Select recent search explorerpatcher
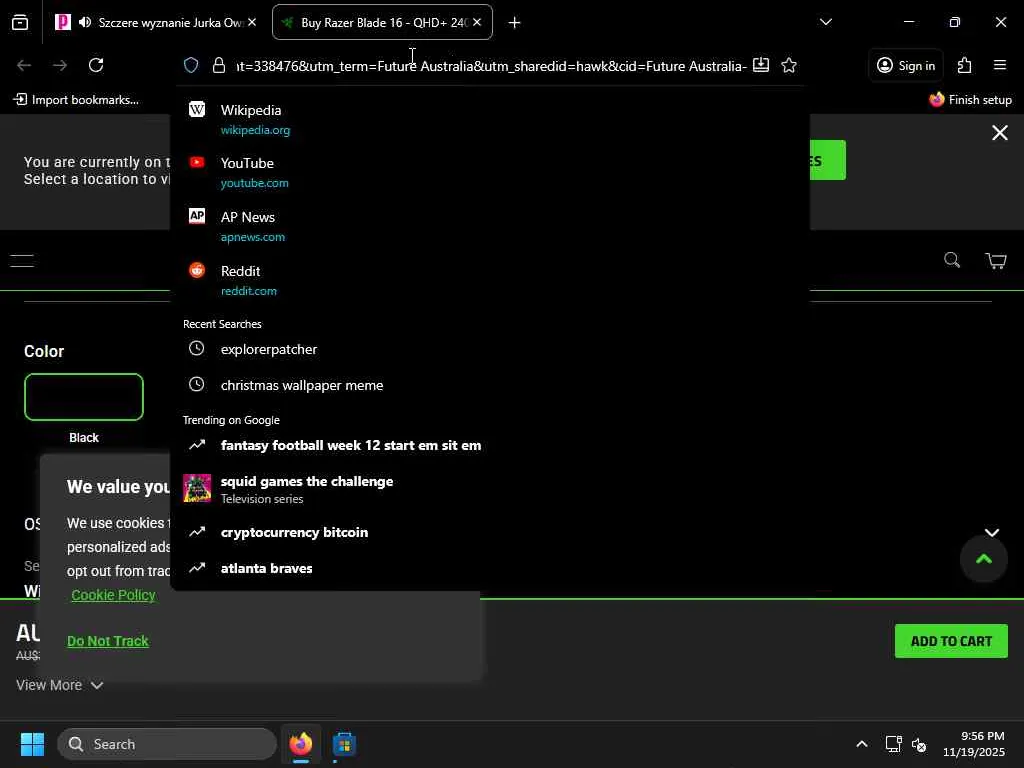Image resolution: width=1024 pixels, height=768 pixels. pos(490,349)
